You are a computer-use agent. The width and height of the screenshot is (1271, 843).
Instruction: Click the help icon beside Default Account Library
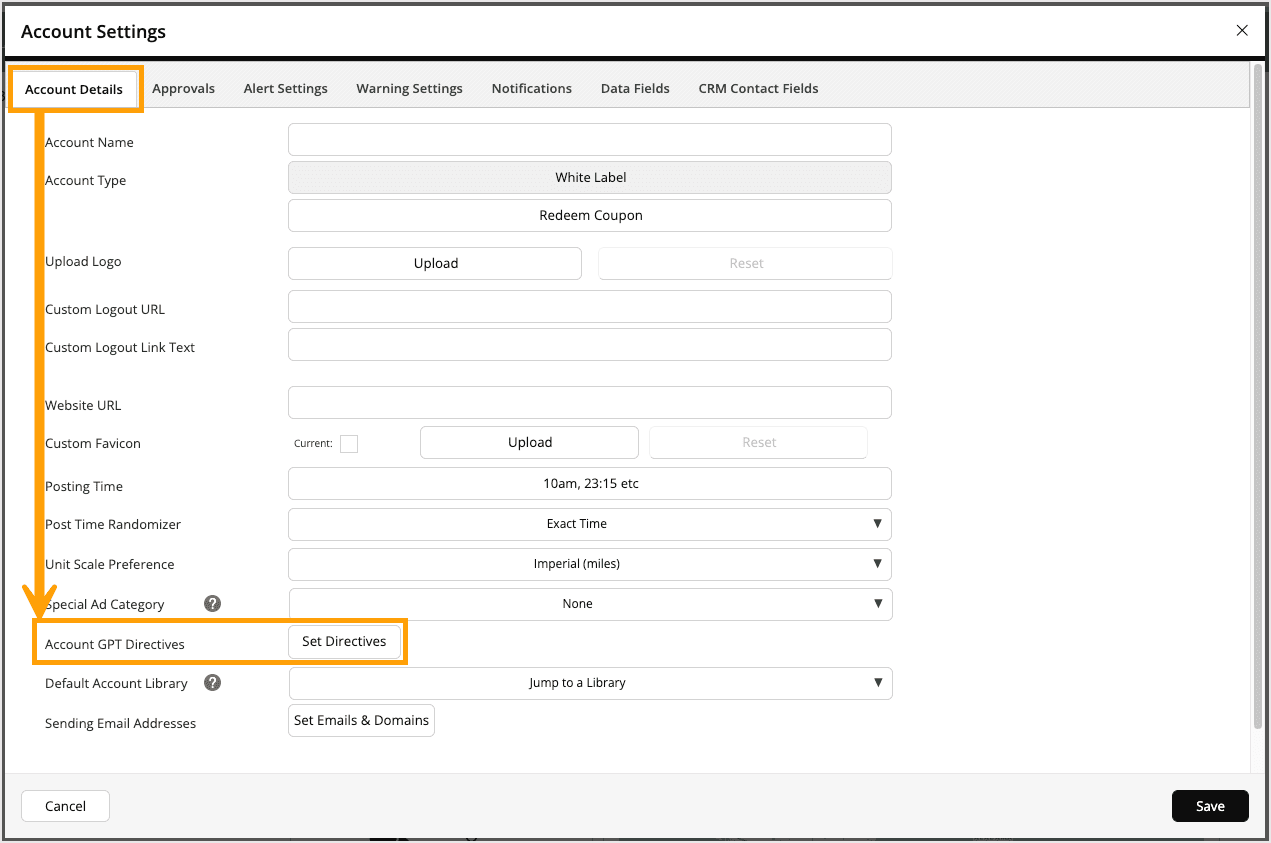(212, 683)
